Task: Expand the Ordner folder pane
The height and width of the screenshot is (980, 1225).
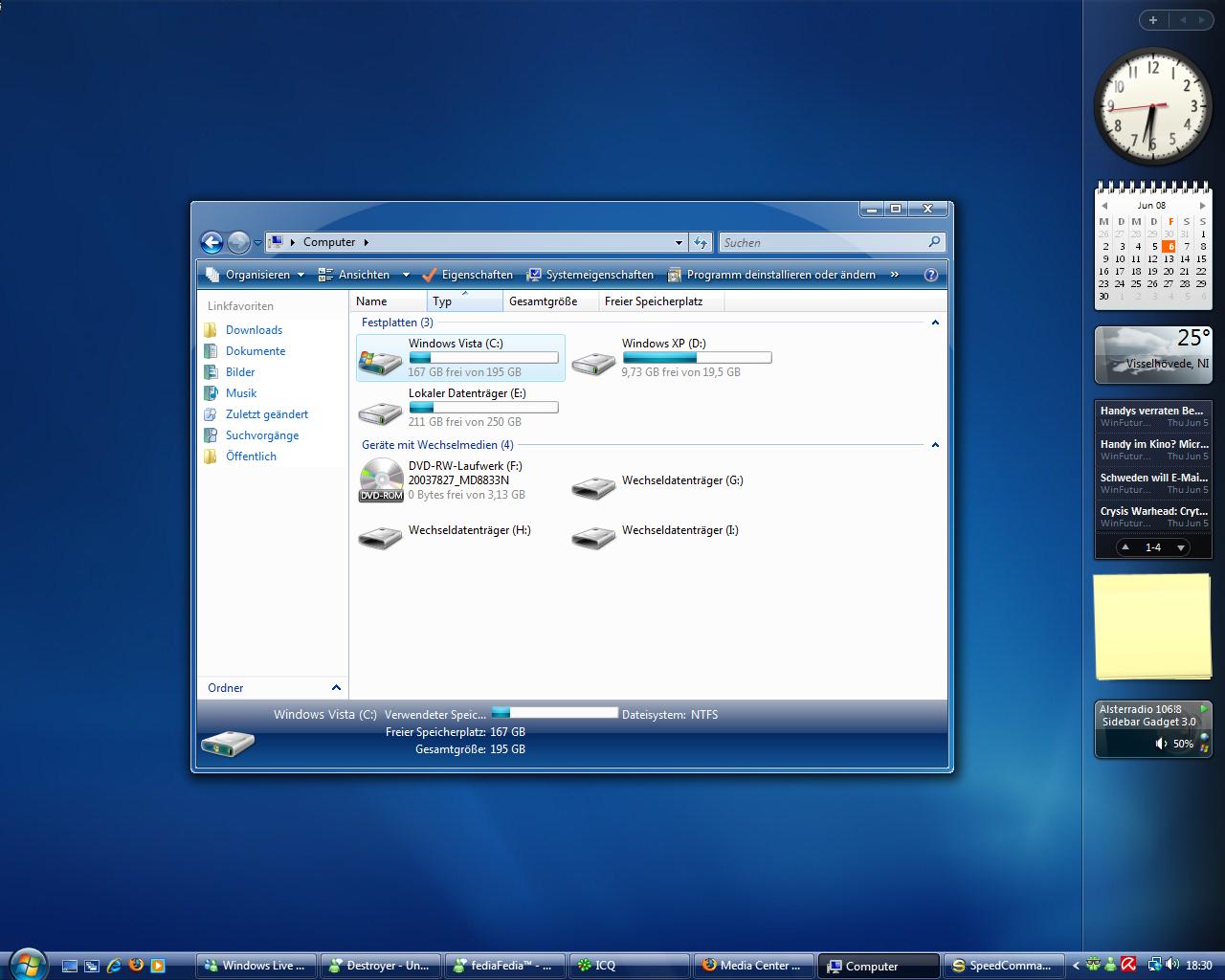Action: pos(336,687)
